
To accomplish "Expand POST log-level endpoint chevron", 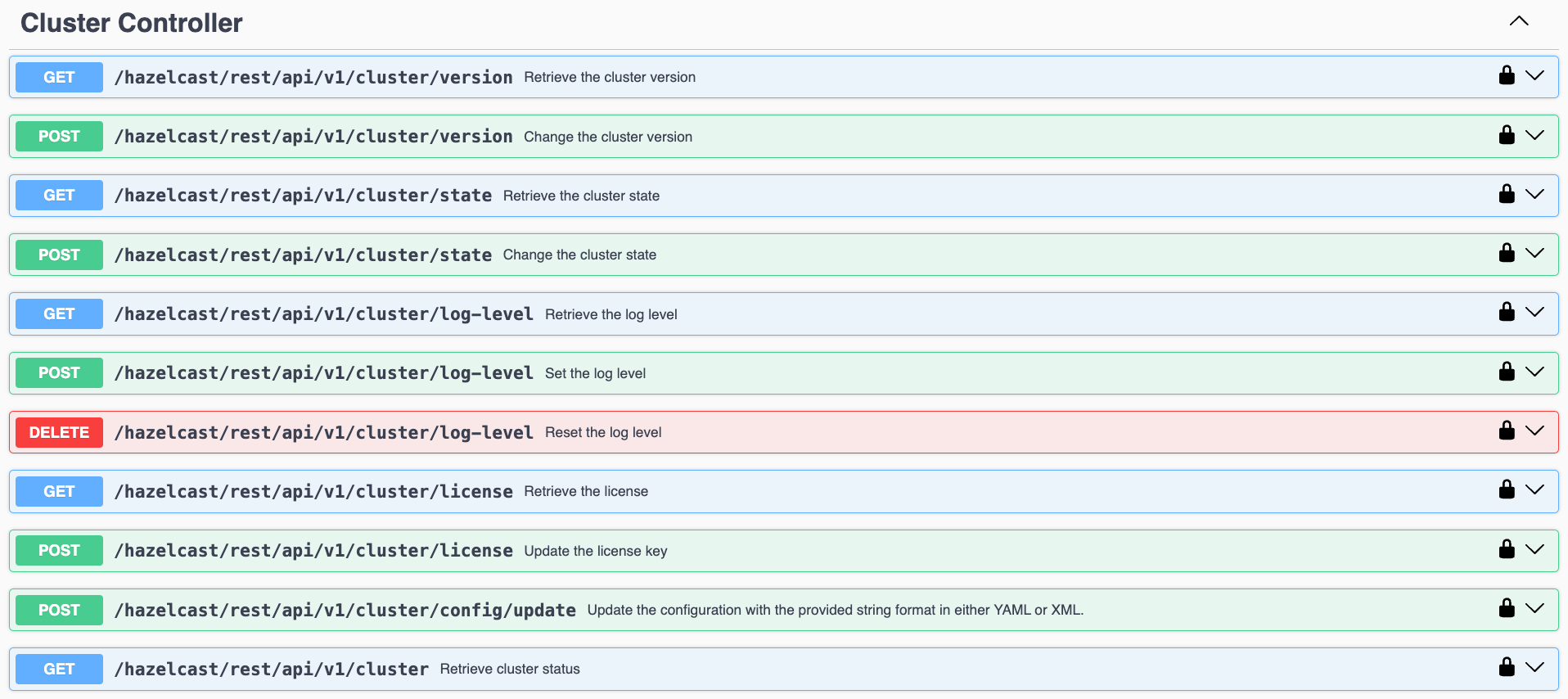I will click(x=1534, y=372).
